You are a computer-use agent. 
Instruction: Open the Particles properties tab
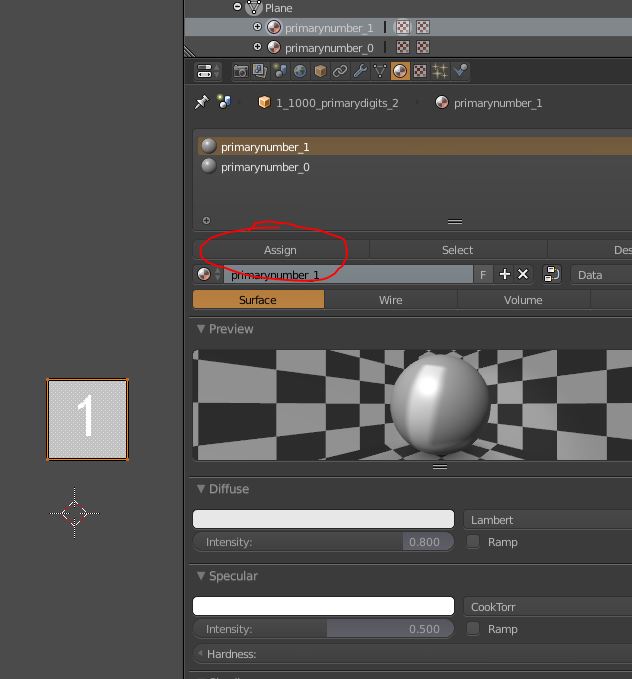click(440, 71)
